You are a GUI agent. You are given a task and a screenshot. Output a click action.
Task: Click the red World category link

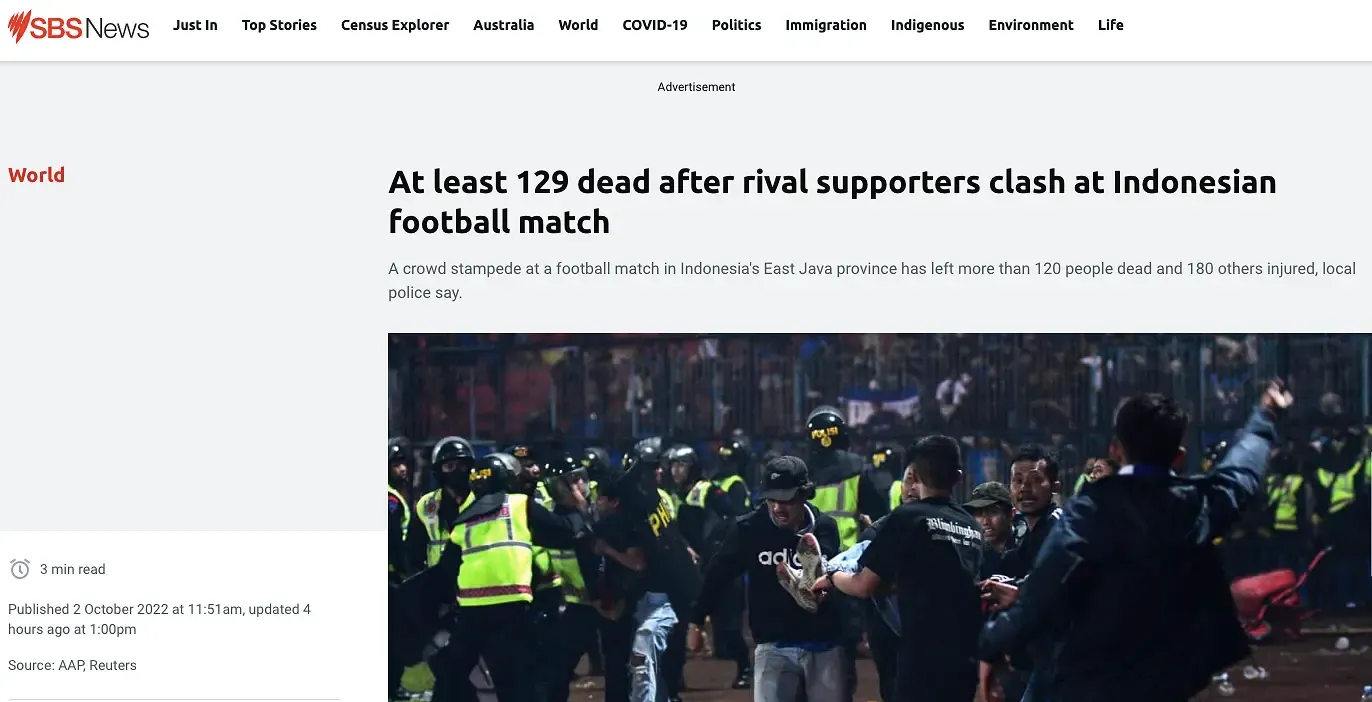(x=36, y=175)
